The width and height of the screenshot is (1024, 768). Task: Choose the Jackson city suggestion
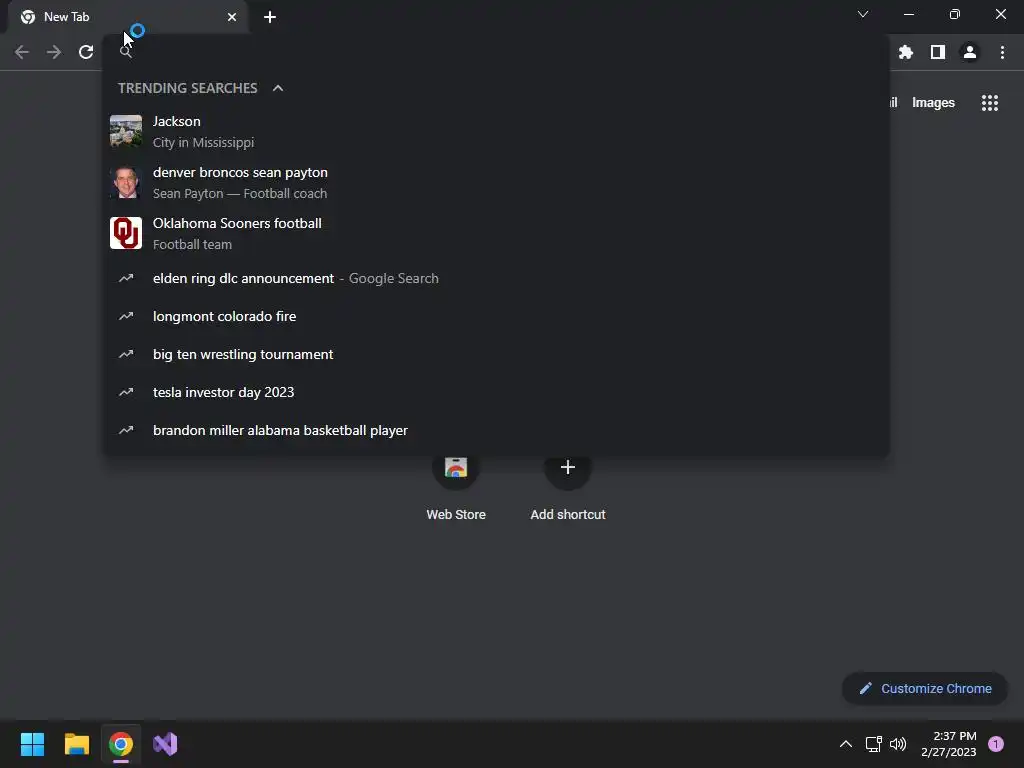[496, 131]
